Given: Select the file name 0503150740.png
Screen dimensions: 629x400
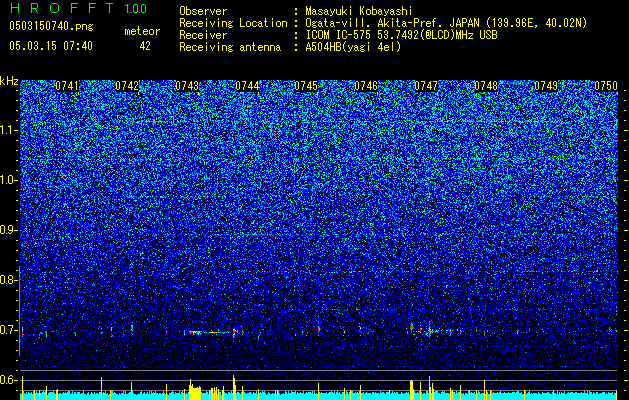Looking at the screenshot, I should coord(51,27).
